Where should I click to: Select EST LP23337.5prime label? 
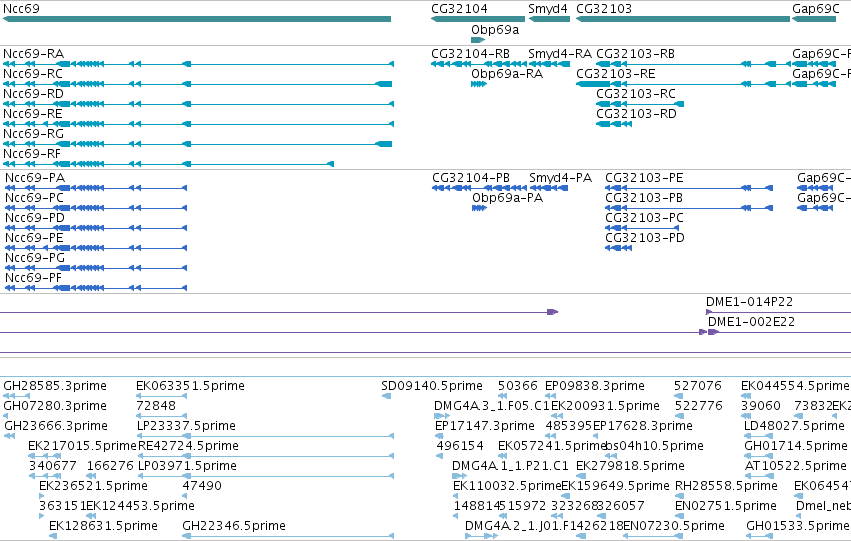pyautogui.click(x=186, y=426)
